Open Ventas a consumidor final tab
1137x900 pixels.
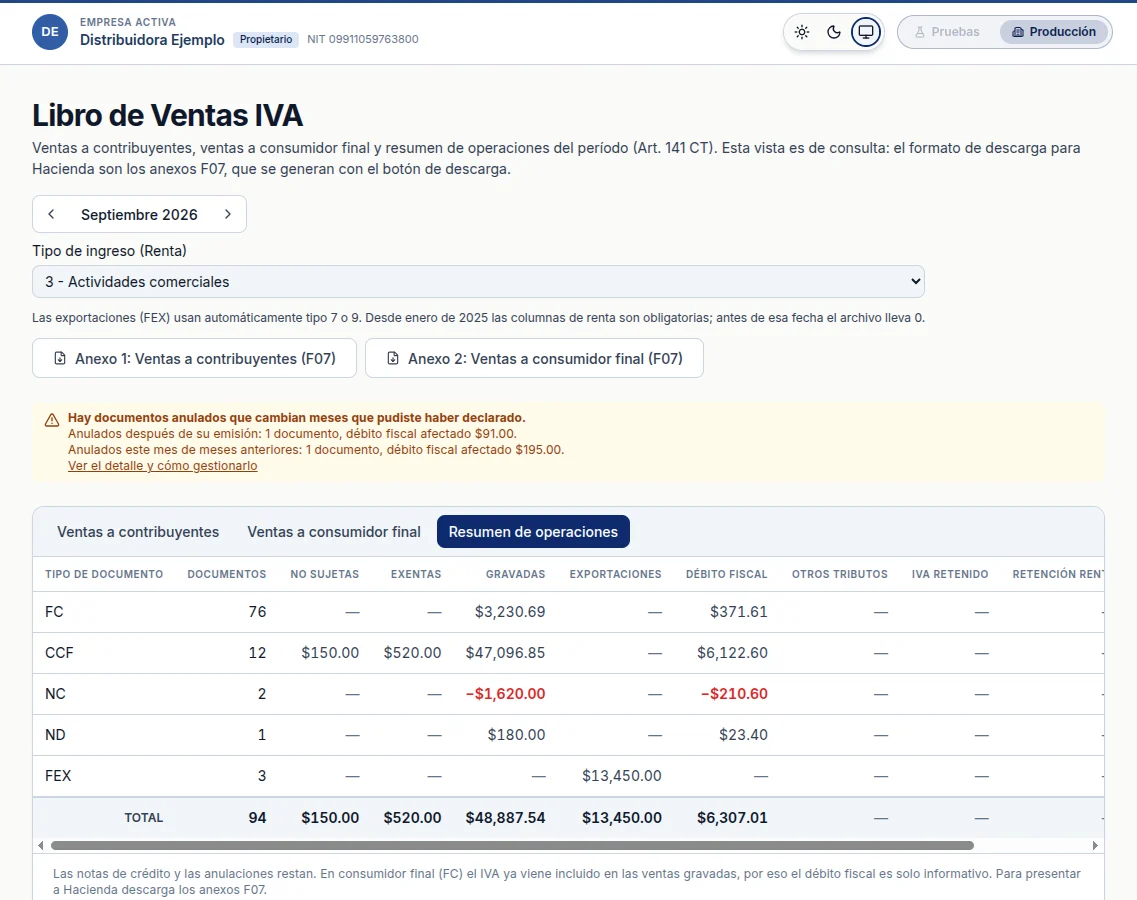click(x=334, y=532)
